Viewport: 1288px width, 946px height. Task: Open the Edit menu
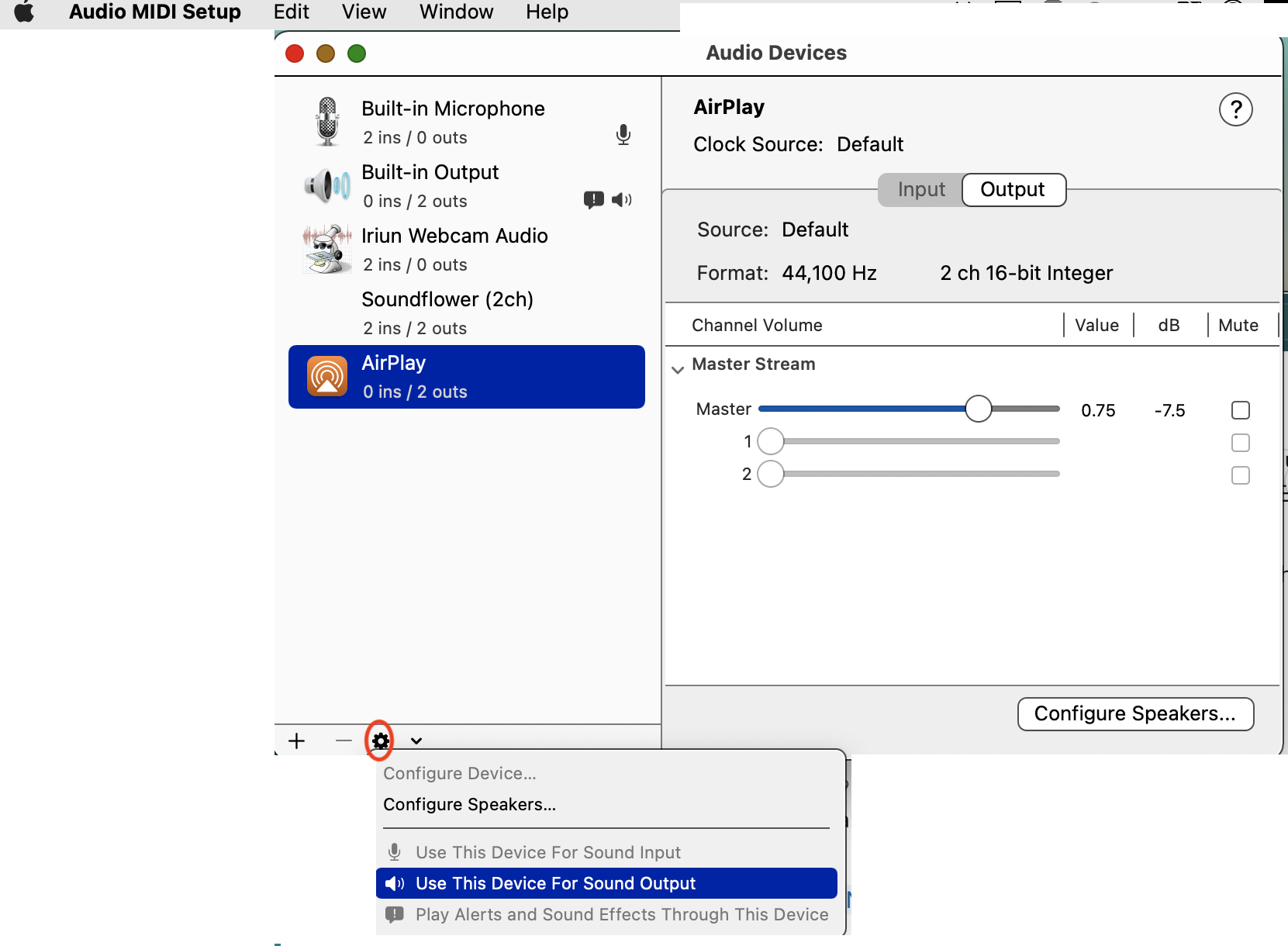pyautogui.click(x=292, y=12)
